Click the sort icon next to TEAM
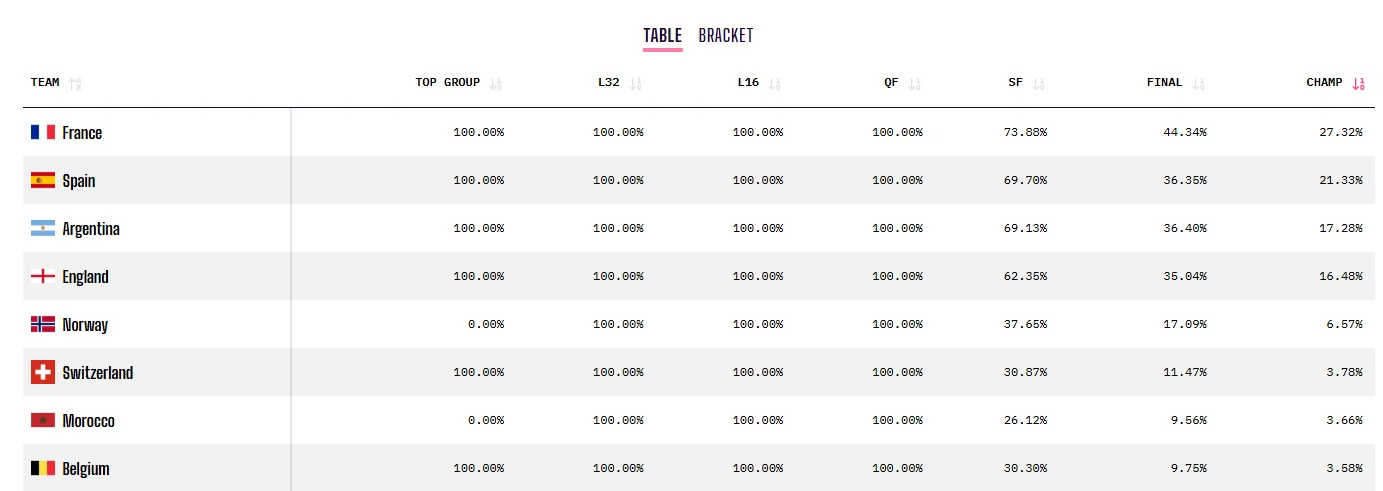Image resolution: width=1383 pixels, height=491 pixels. [x=76, y=84]
